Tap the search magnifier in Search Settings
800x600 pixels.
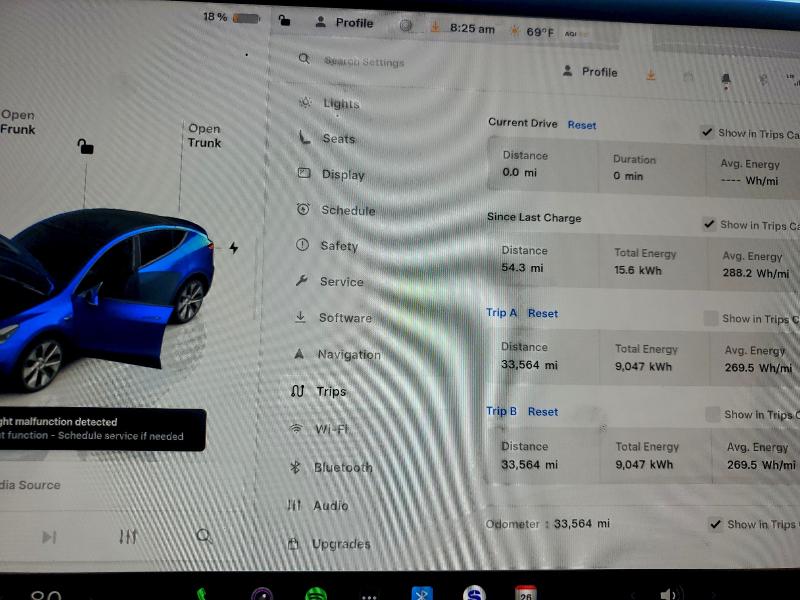tap(304, 60)
